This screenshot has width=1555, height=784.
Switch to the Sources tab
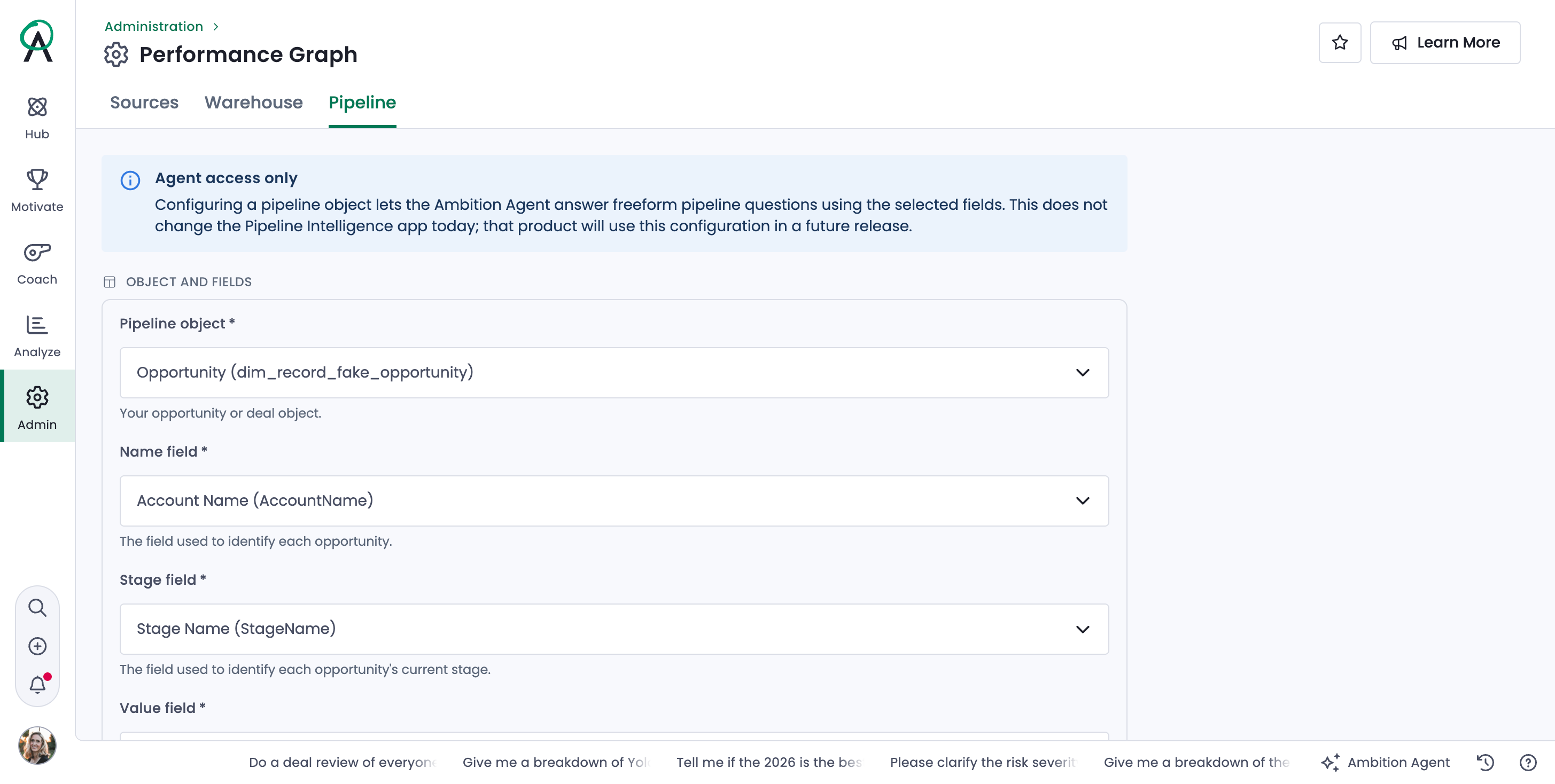144,103
